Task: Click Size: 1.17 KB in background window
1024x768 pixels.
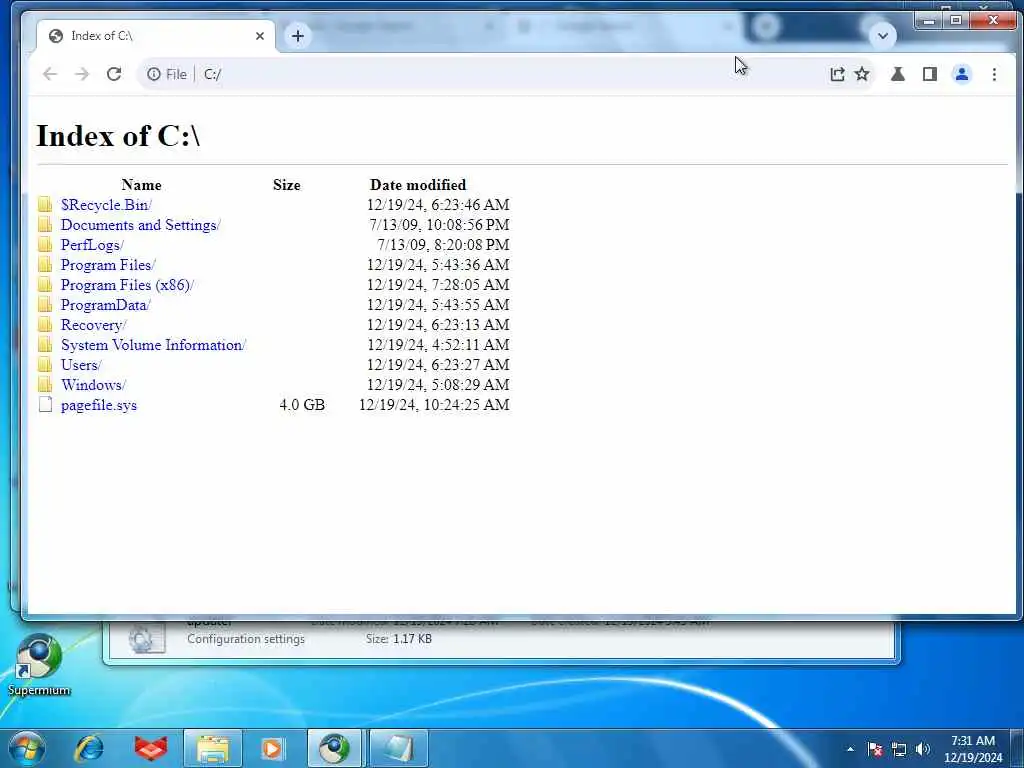Action: pyautogui.click(x=399, y=639)
